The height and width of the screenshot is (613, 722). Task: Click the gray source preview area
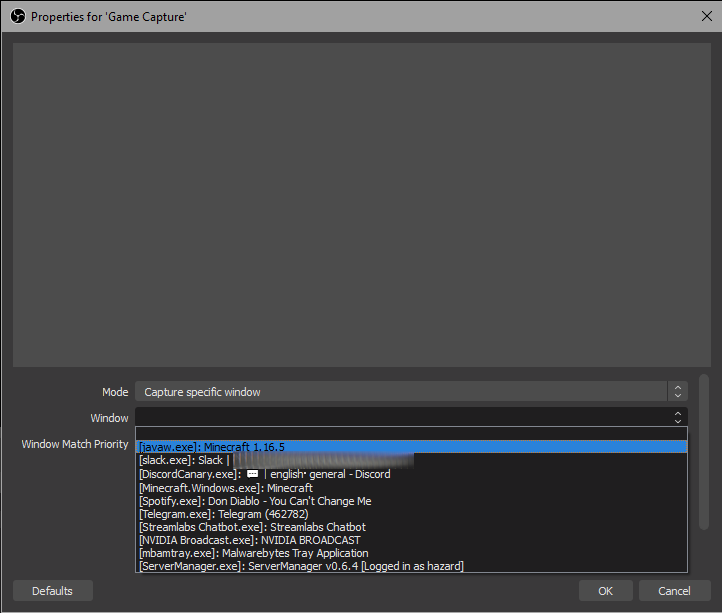pos(361,205)
